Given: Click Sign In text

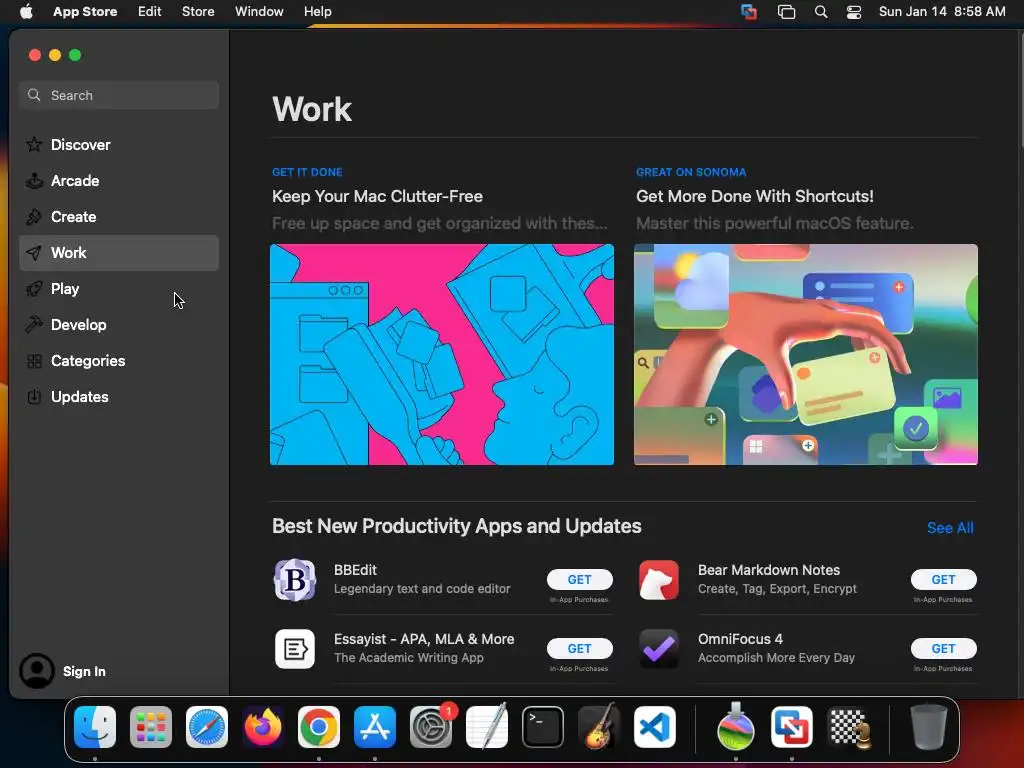Looking at the screenshot, I should pyautogui.click(x=84, y=671).
